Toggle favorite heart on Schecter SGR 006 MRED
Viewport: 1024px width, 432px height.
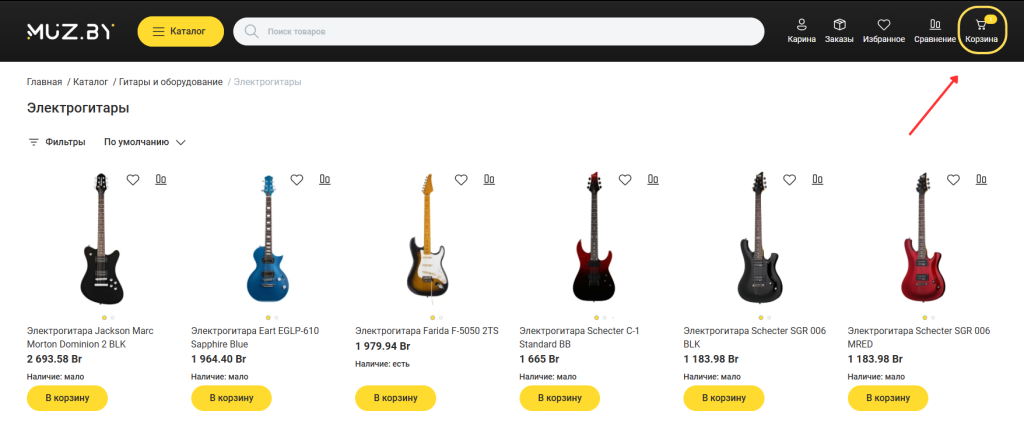pos(953,180)
